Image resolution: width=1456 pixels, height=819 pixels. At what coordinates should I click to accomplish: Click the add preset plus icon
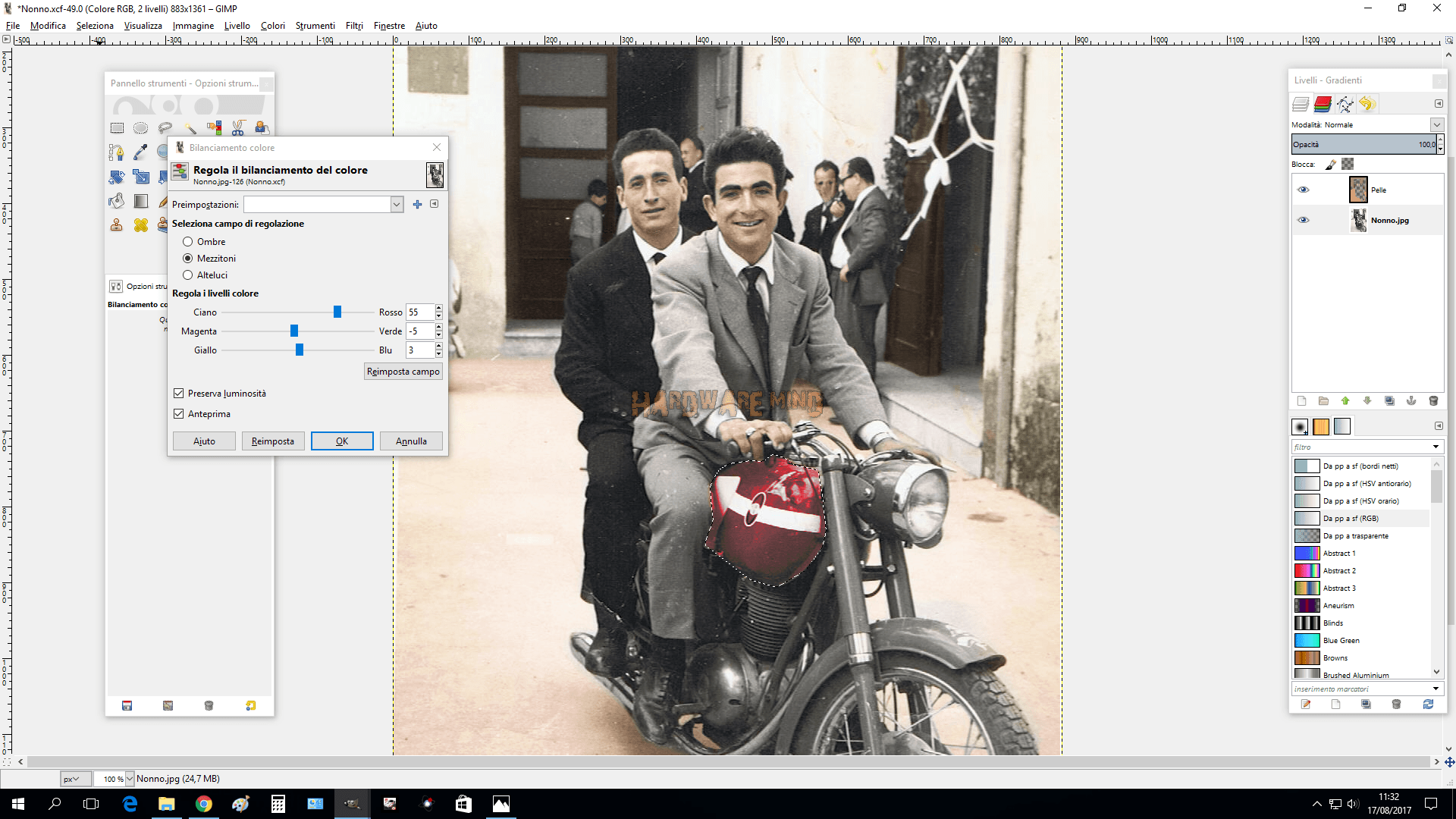click(x=417, y=204)
